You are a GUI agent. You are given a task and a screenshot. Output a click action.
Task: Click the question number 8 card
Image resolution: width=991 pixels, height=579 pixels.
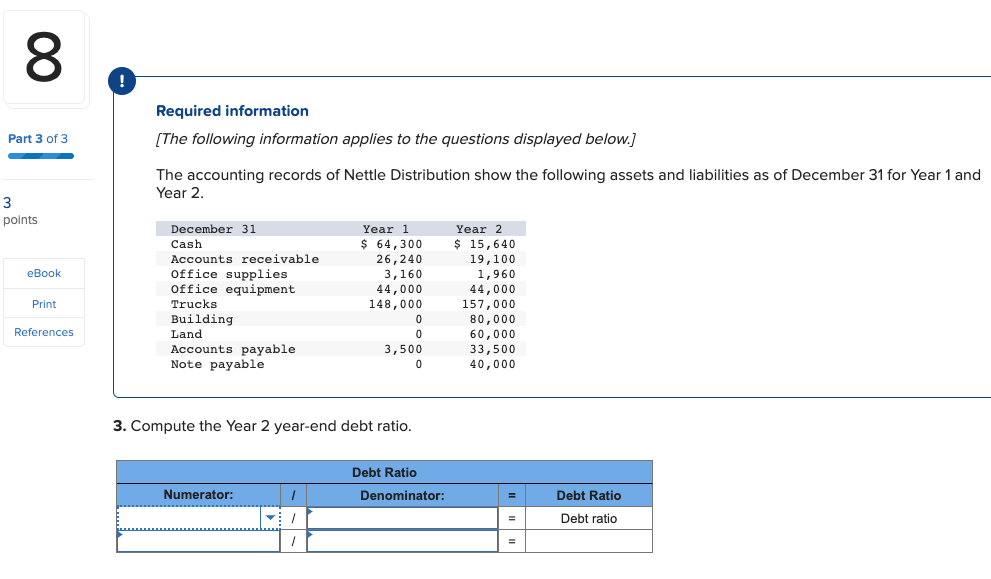44,58
